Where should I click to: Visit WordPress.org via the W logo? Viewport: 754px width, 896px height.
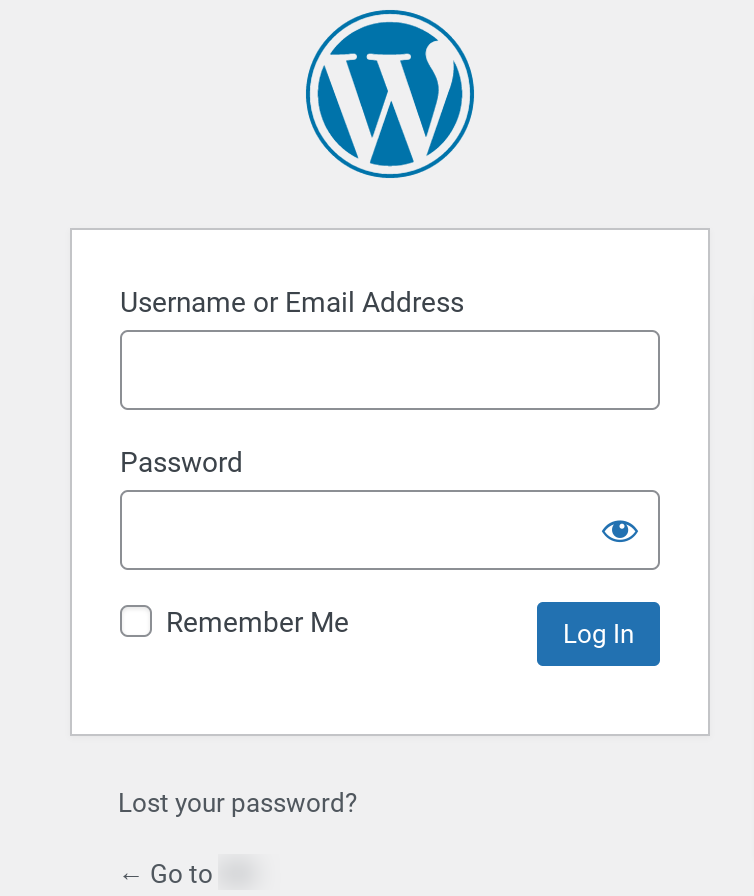(390, 94)
